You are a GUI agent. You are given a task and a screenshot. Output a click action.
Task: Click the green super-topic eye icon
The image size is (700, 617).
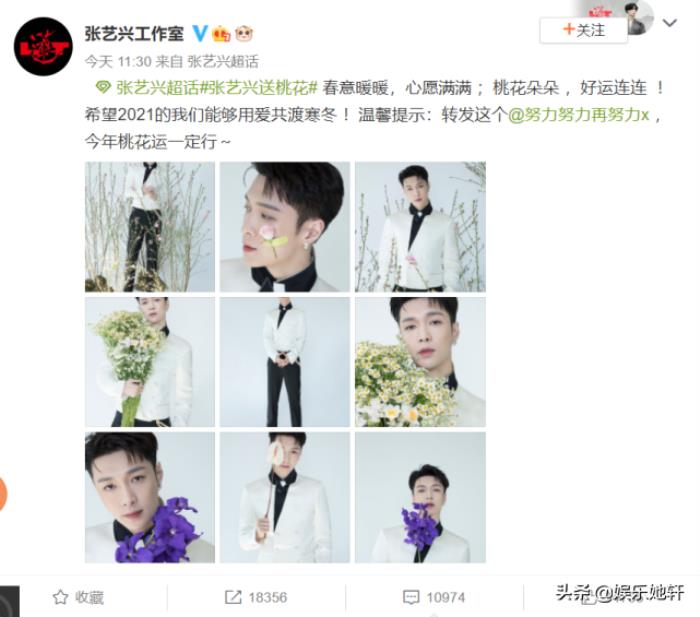(103, 88)
